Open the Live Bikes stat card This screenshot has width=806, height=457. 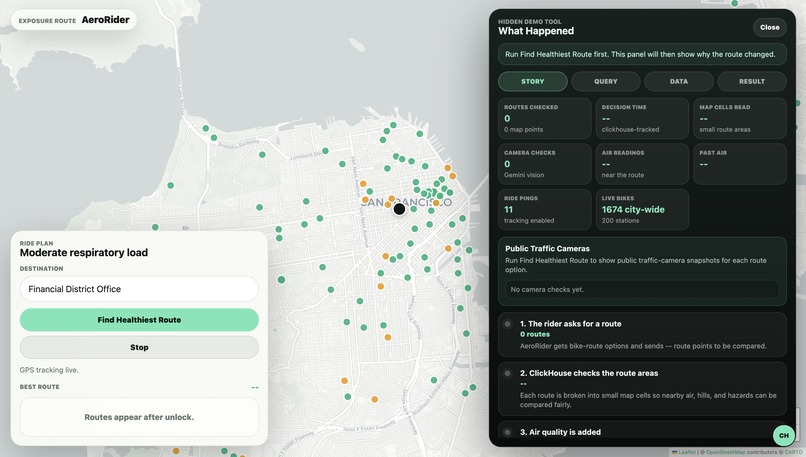click(x=643, y=209)
